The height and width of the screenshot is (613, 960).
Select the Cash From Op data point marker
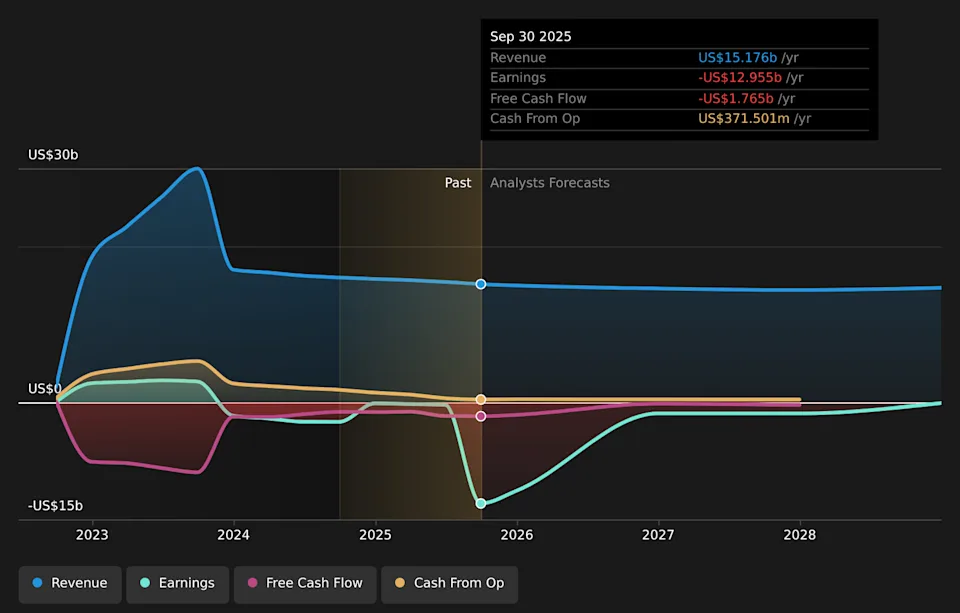coord(481,400)
